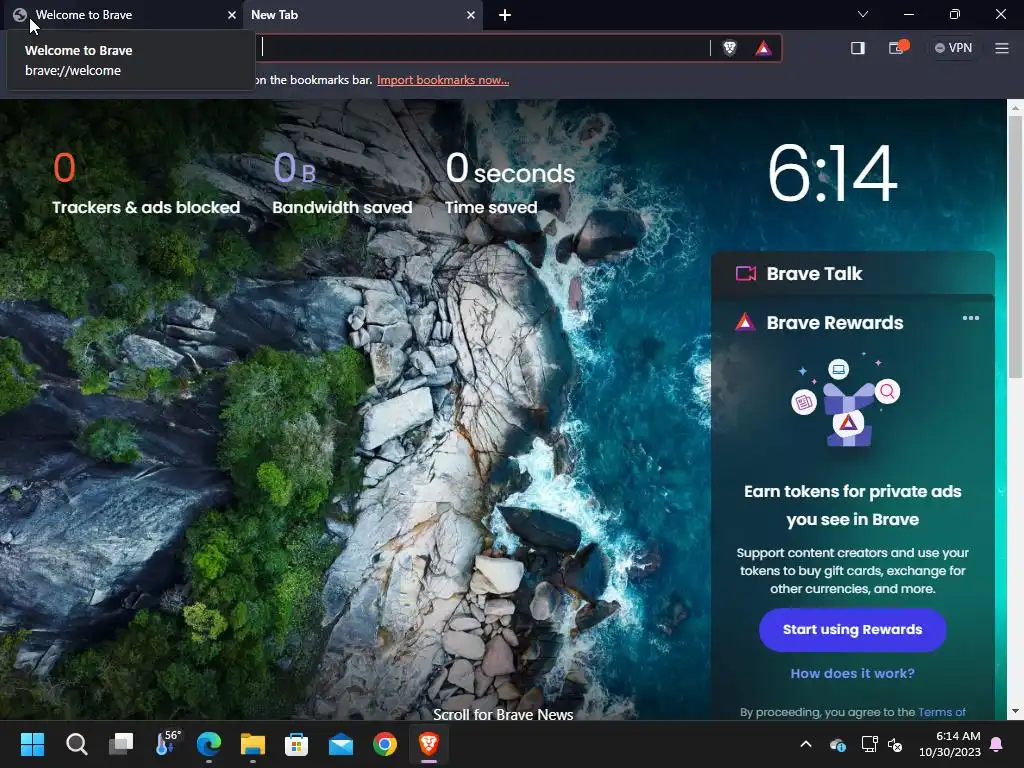Screen dimensions: 1024x768
Task: Click the page scrollbar thumb
Action: tap(1015, 247)
